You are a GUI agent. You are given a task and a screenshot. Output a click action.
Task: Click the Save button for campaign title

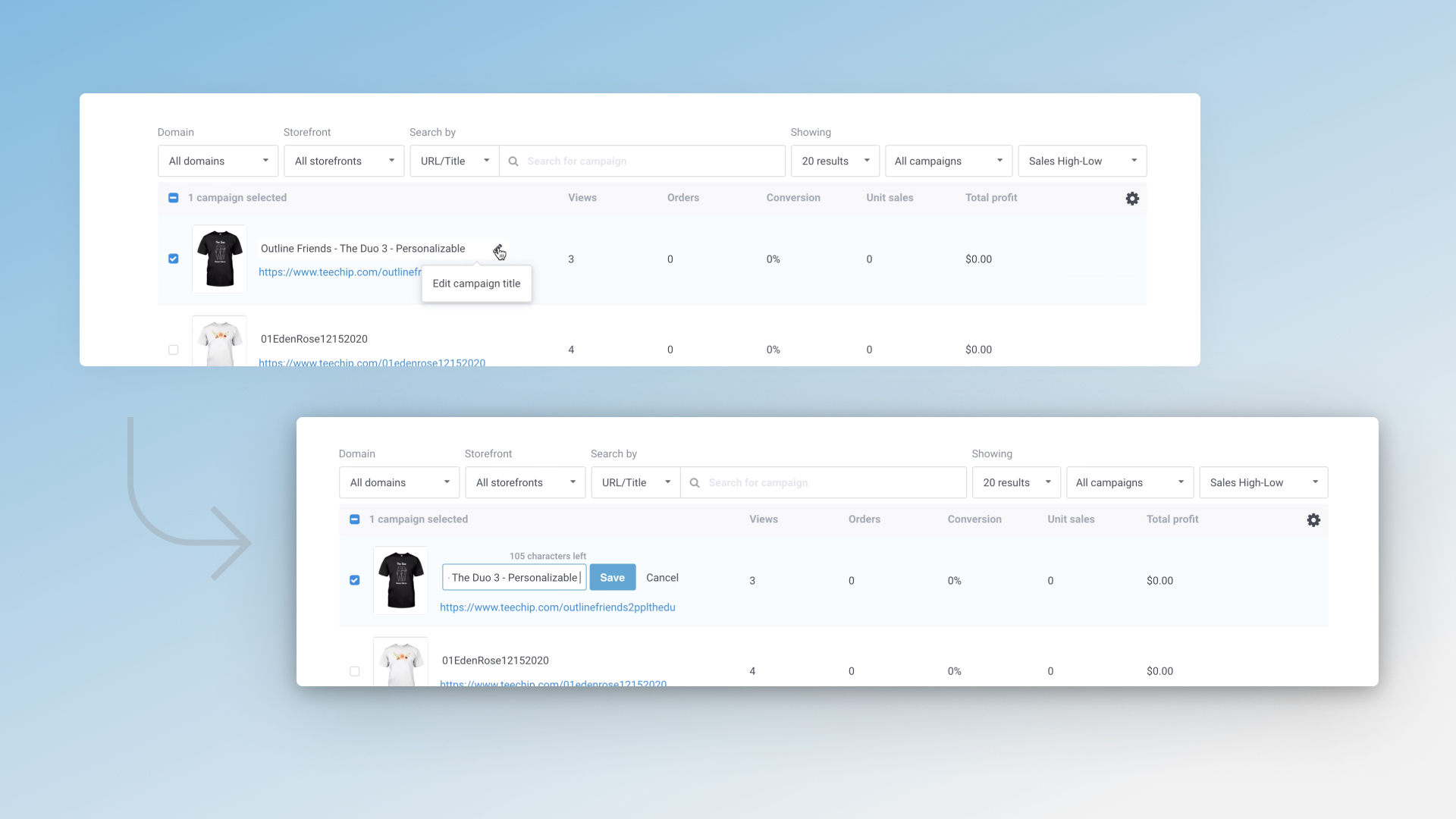click(x=612, y=577)
